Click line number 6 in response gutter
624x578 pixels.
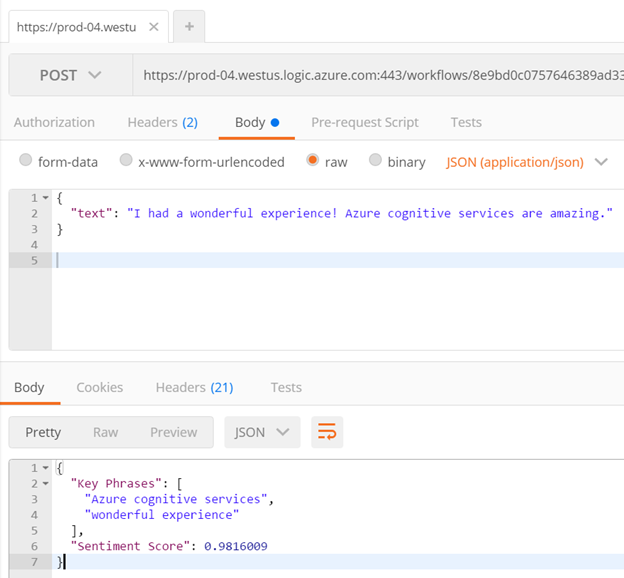pyautogui.click(x=34, y=546)
